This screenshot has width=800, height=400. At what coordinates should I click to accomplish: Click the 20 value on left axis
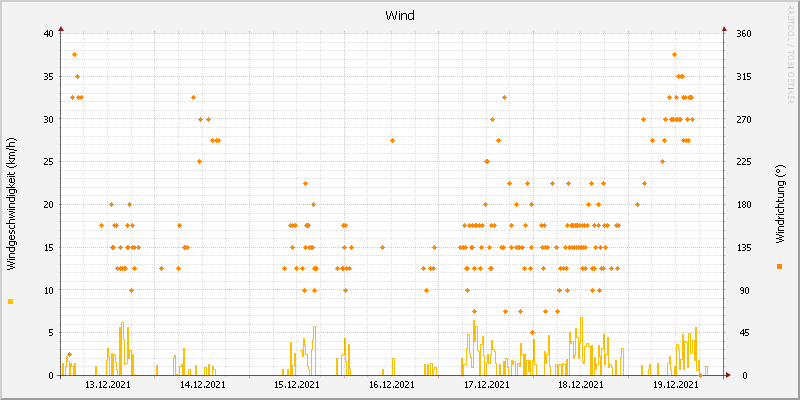48,205
